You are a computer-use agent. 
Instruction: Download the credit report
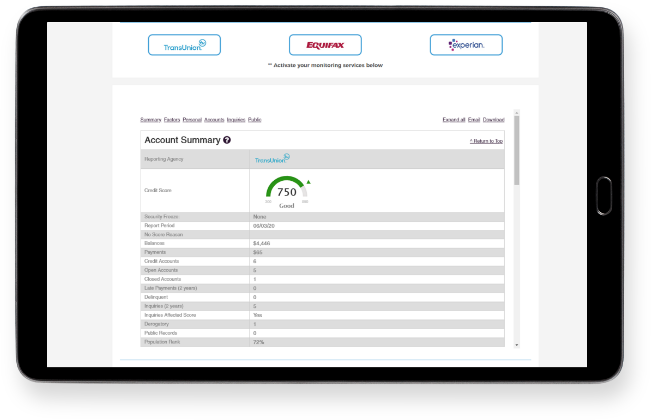(494, 119)
